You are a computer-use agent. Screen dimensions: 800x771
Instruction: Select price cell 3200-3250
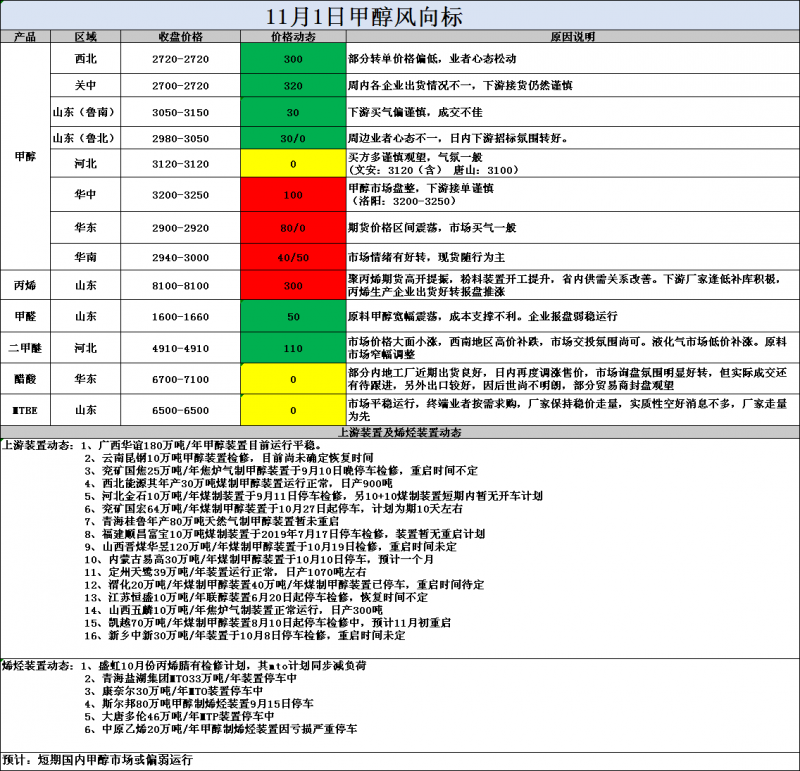(x=181, y=194)
